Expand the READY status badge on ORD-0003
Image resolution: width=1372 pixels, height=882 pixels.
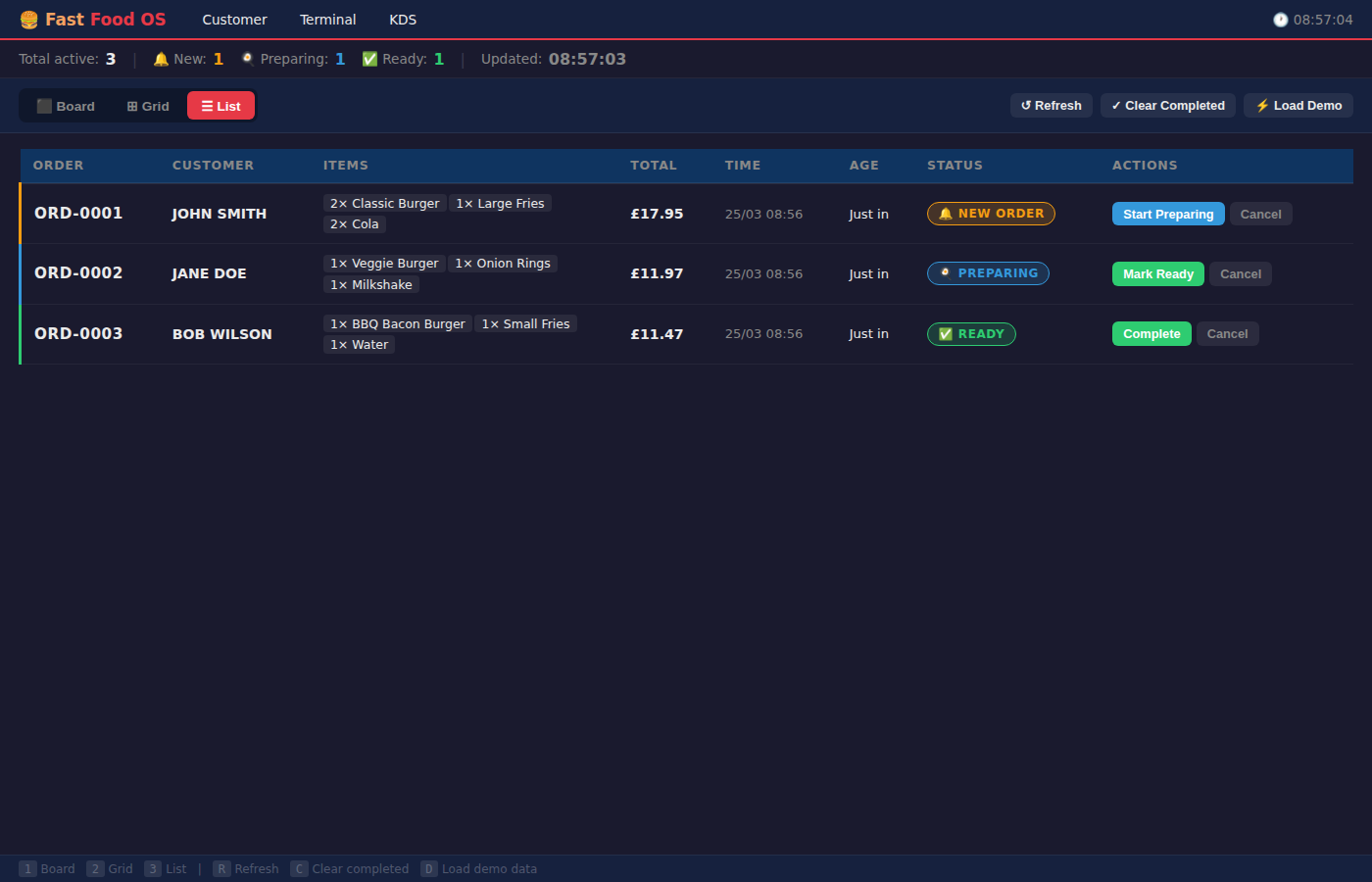(971, 333)
